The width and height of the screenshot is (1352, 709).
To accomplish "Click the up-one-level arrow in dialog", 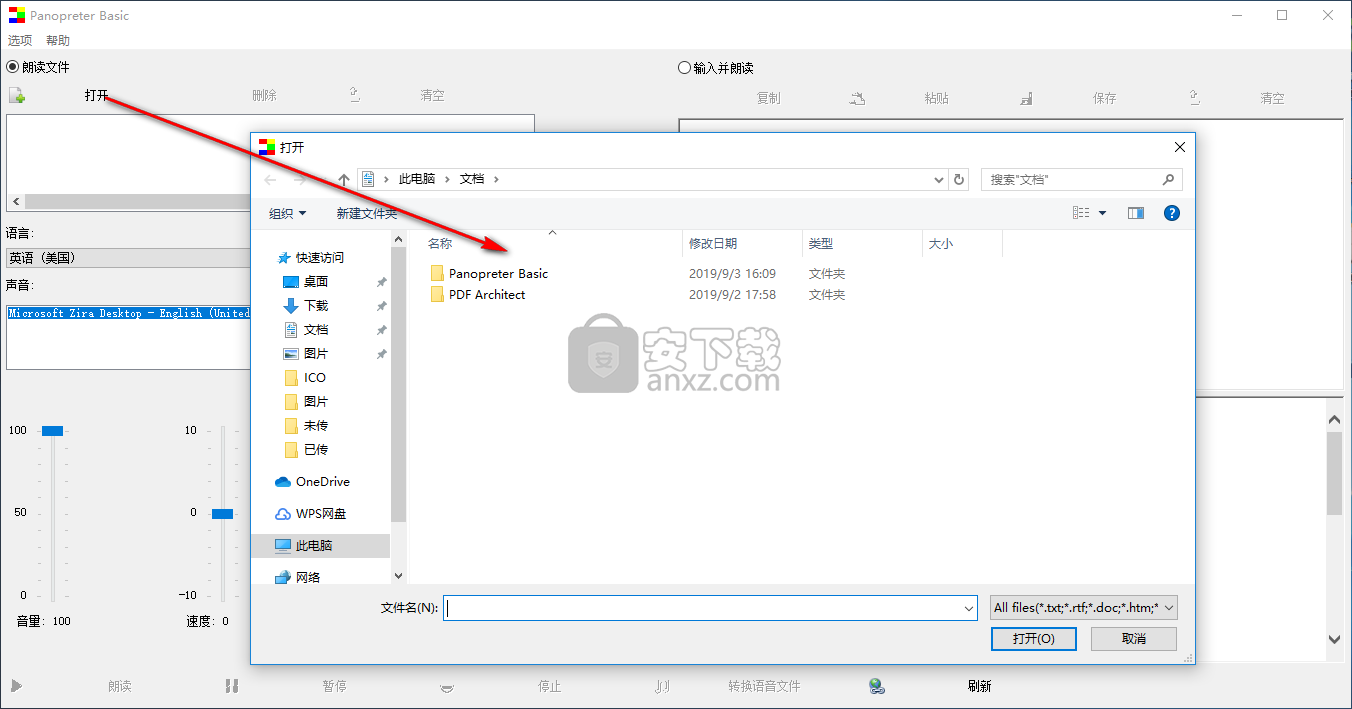I will coord(344,180).
